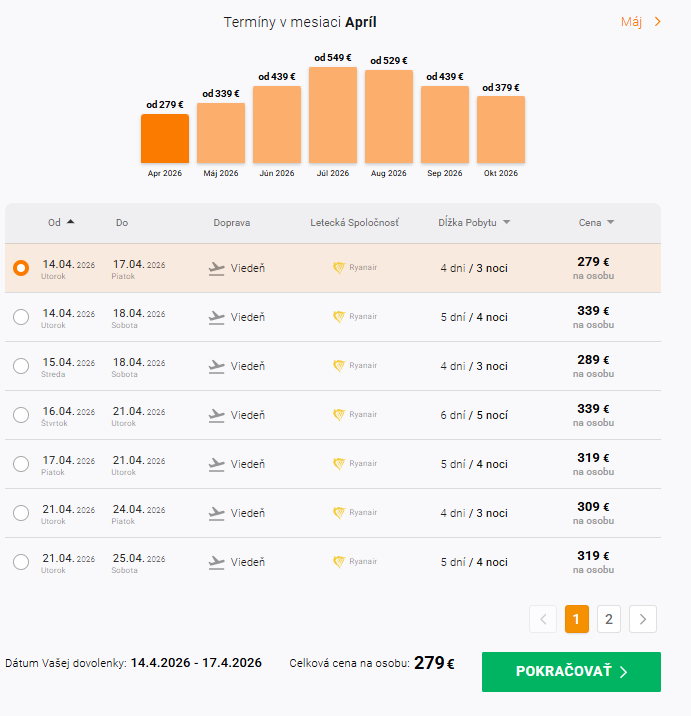Choose the 15.04–18.04 trip radio button
This screenshot has width=691, height=716.
pyautogui.click(x=21, y=366)
